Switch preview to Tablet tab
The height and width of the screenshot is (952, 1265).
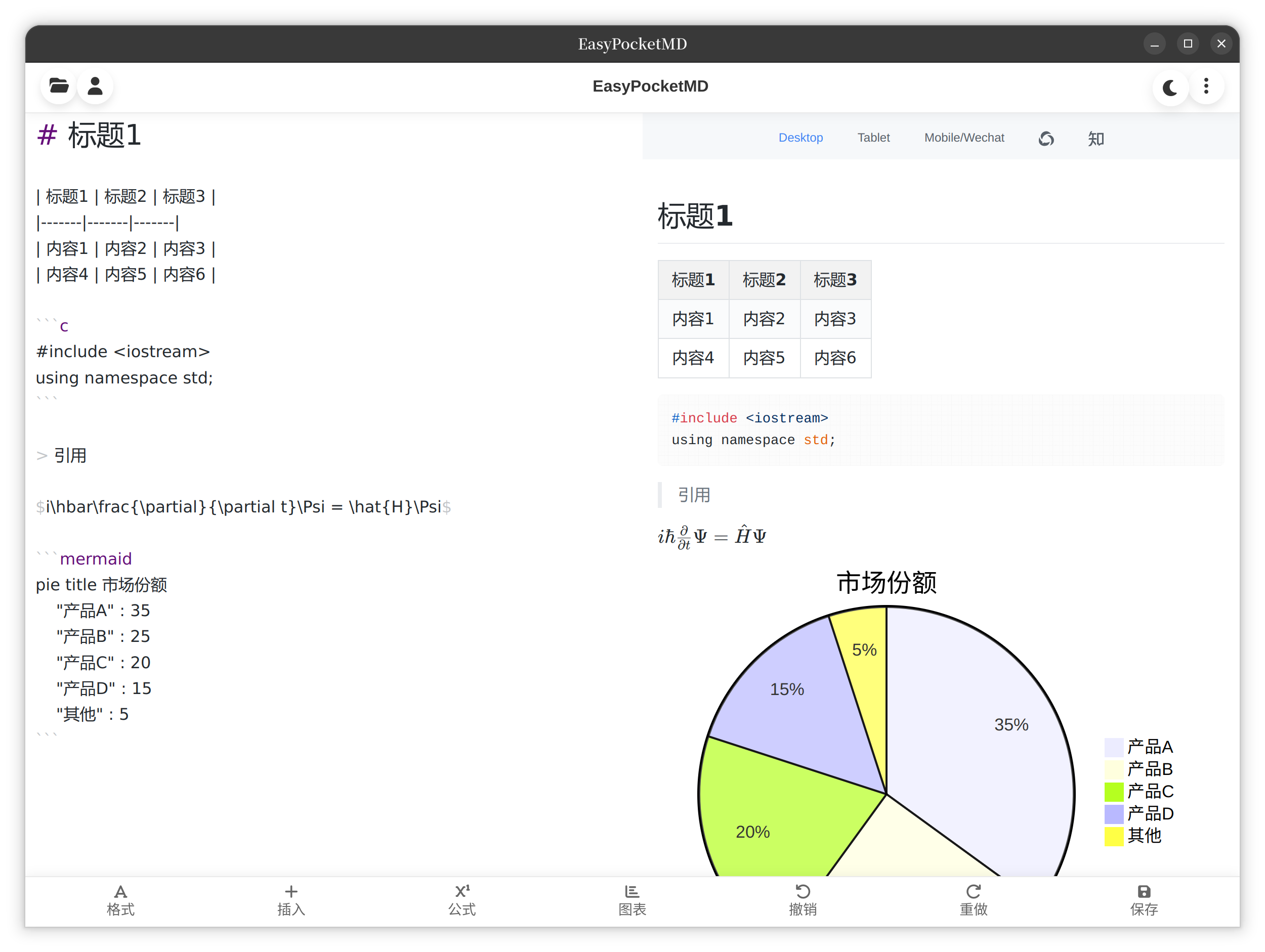(873, 138)
